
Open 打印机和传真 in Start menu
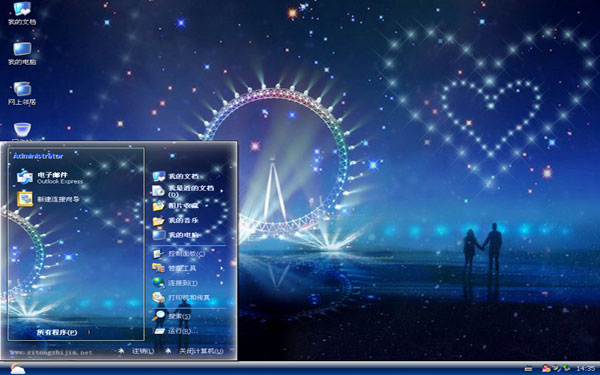[x=181, y=297]
